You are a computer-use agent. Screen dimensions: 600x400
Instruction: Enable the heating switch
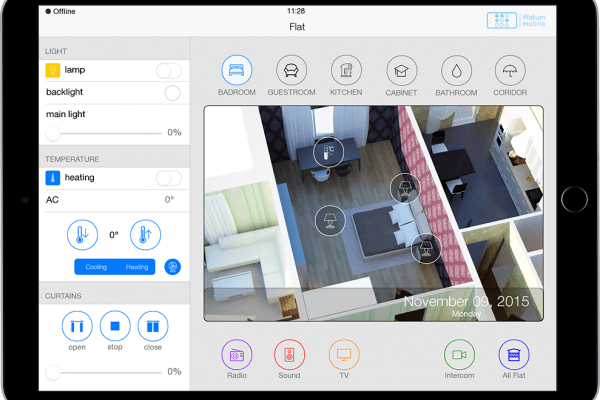pos(169,178)
